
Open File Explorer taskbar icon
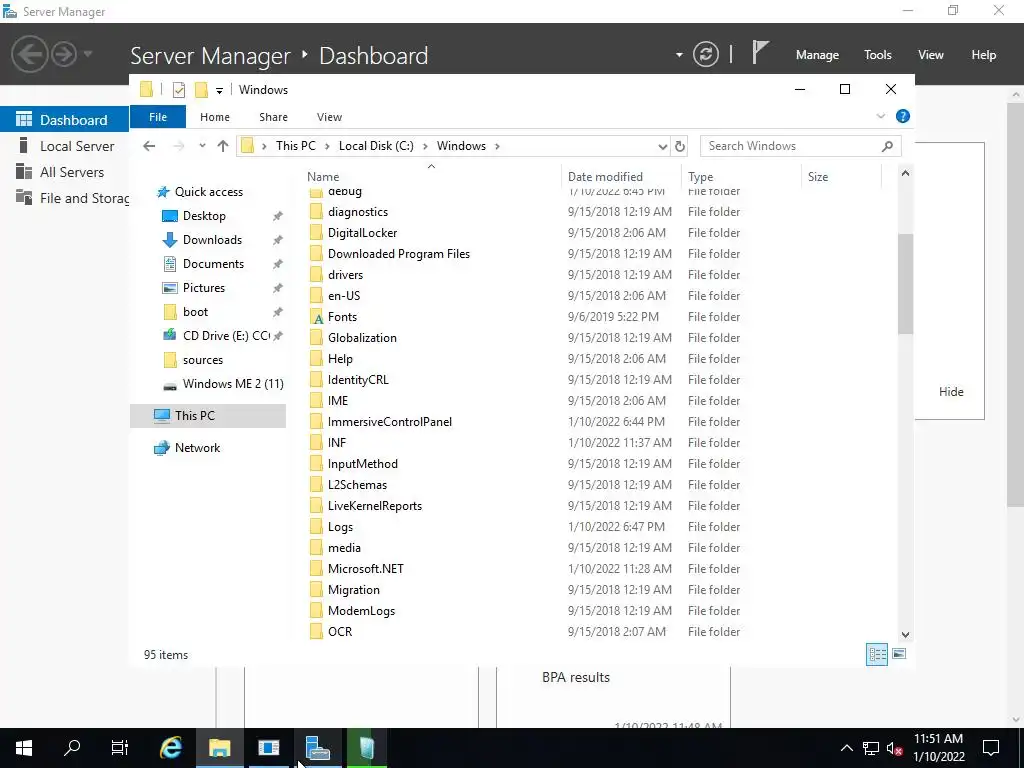click(x=220, y=748)
